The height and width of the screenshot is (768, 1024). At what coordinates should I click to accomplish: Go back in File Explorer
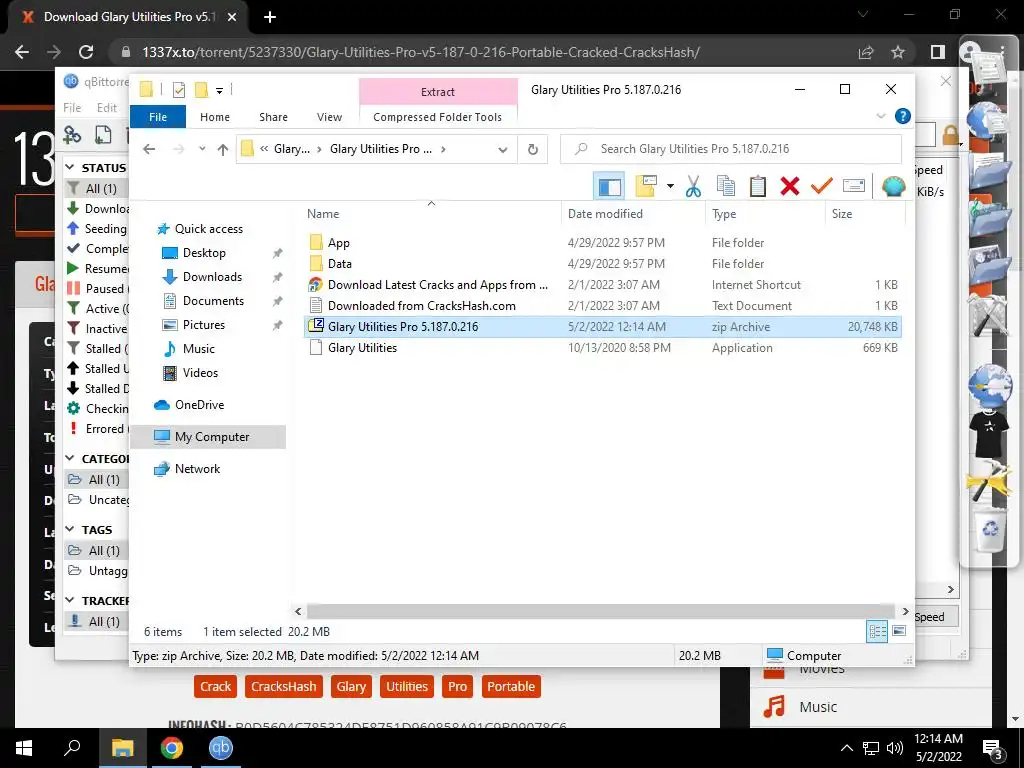(149, 149)
